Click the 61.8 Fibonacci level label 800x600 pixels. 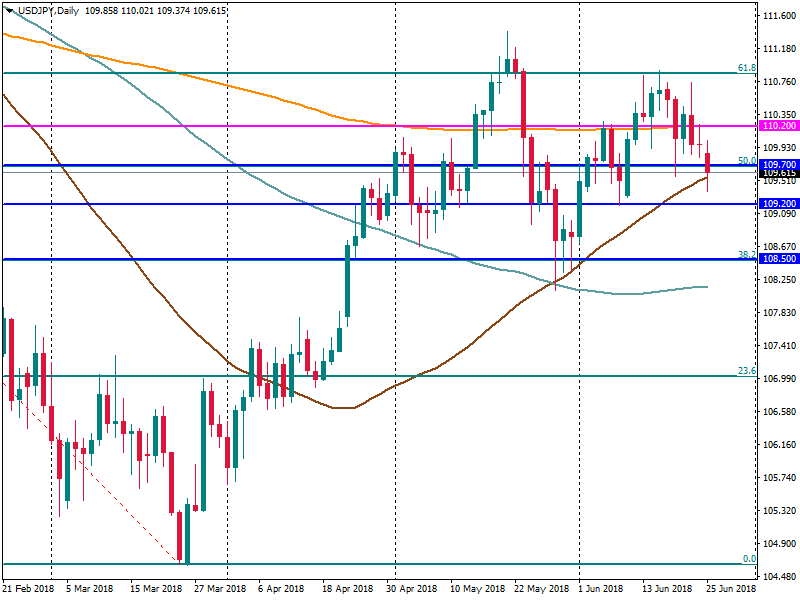point(746,68)
